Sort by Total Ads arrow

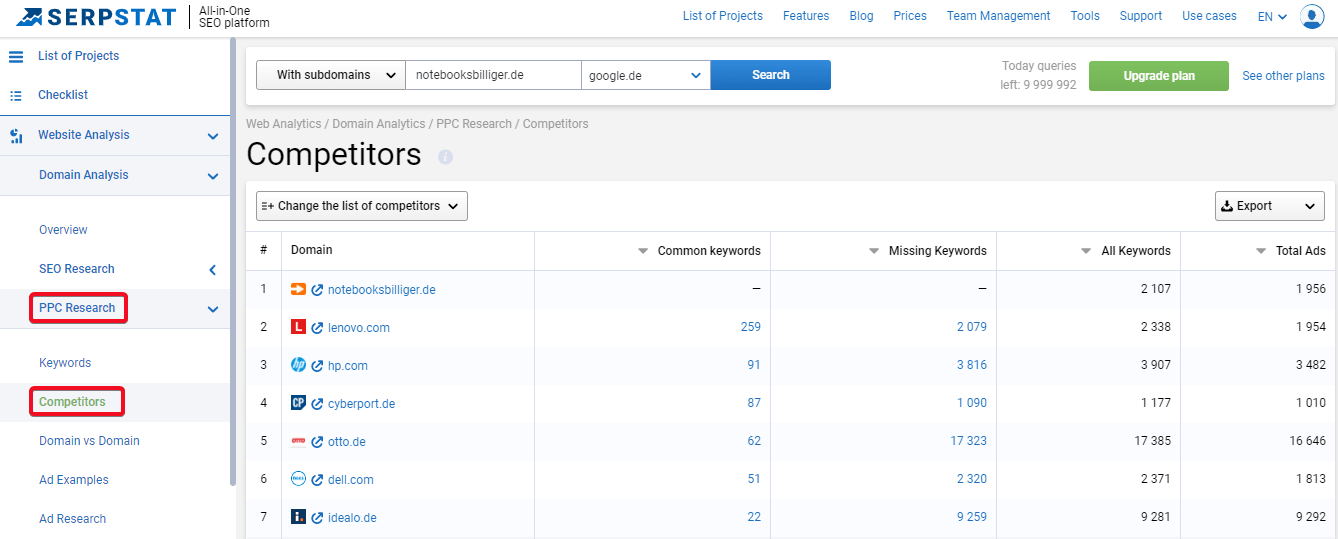click(x=1261, y=252)
